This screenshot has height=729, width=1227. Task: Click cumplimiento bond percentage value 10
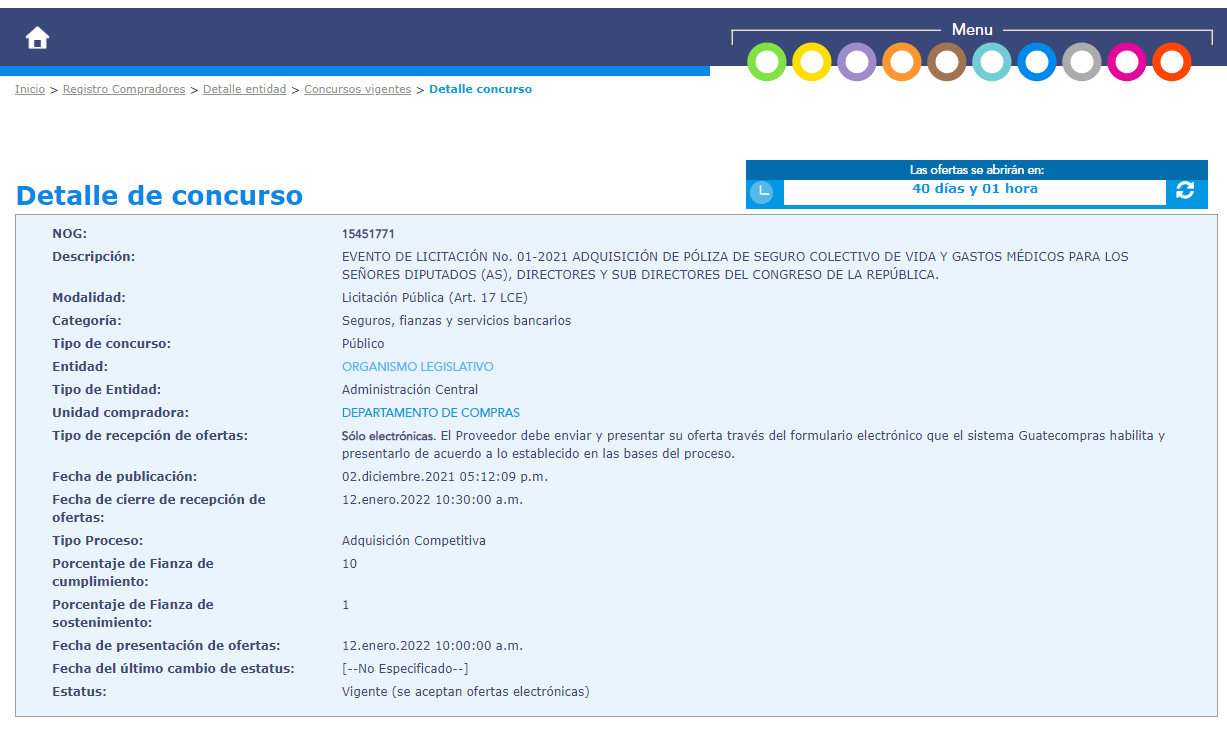click(x=349, y=564)
